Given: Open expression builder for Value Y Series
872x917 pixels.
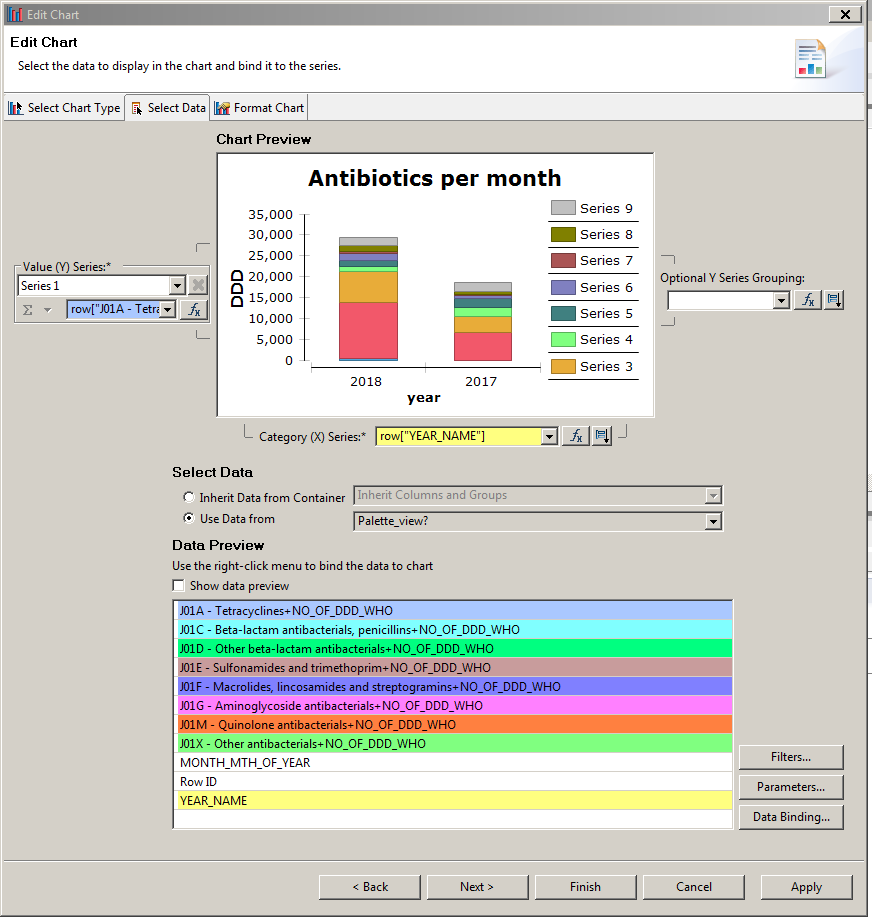Looking at the screenshot, I should click(x=195, y=310).
